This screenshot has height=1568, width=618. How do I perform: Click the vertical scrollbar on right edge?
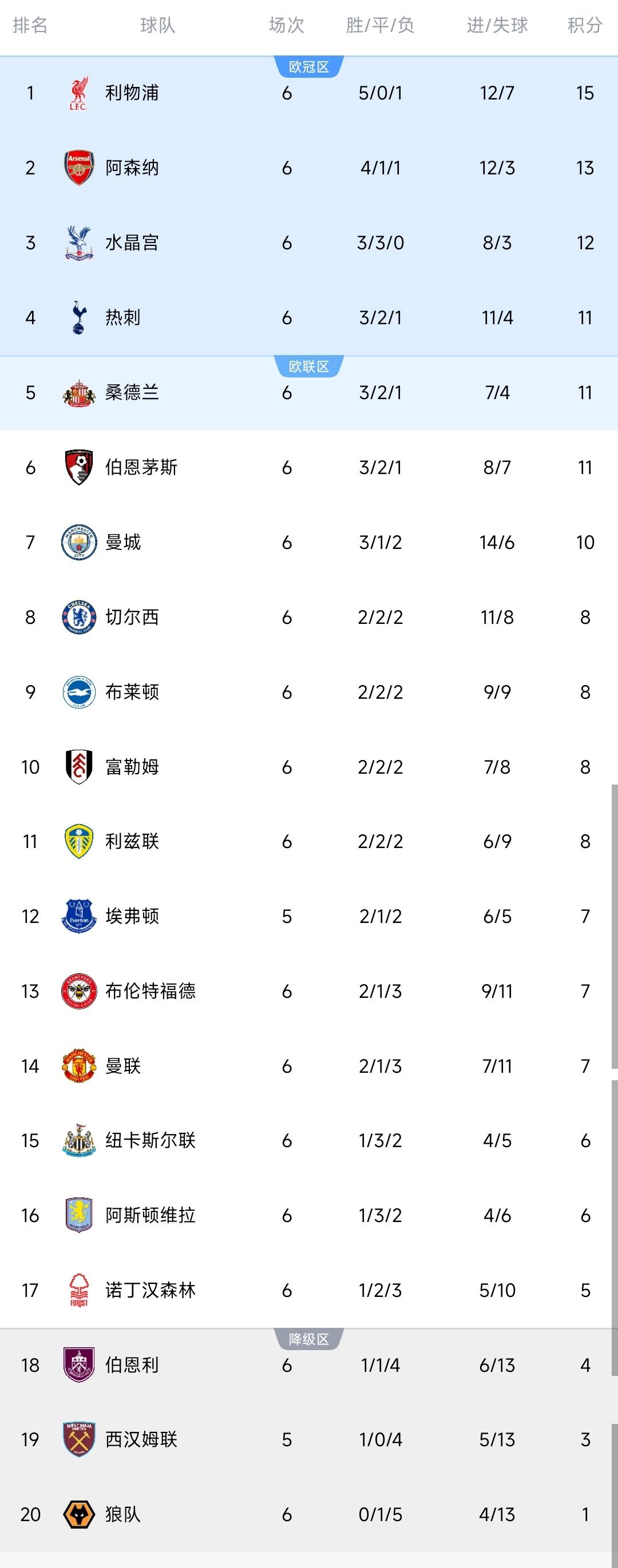point(615,925)
